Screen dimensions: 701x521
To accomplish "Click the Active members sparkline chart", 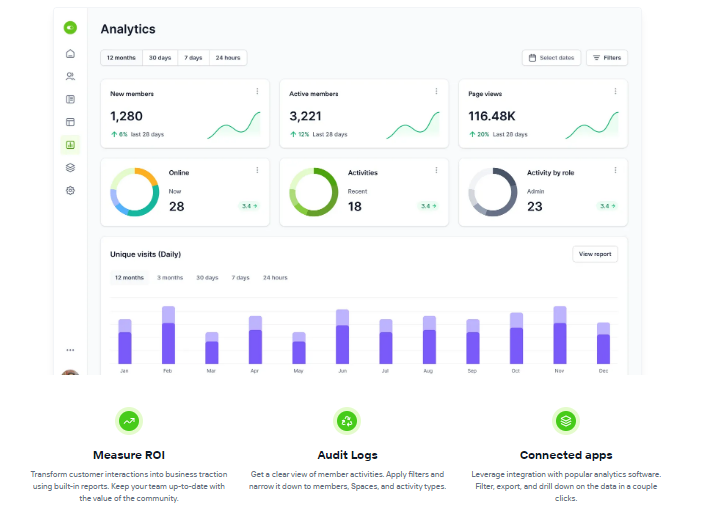I will pos(413,125).
